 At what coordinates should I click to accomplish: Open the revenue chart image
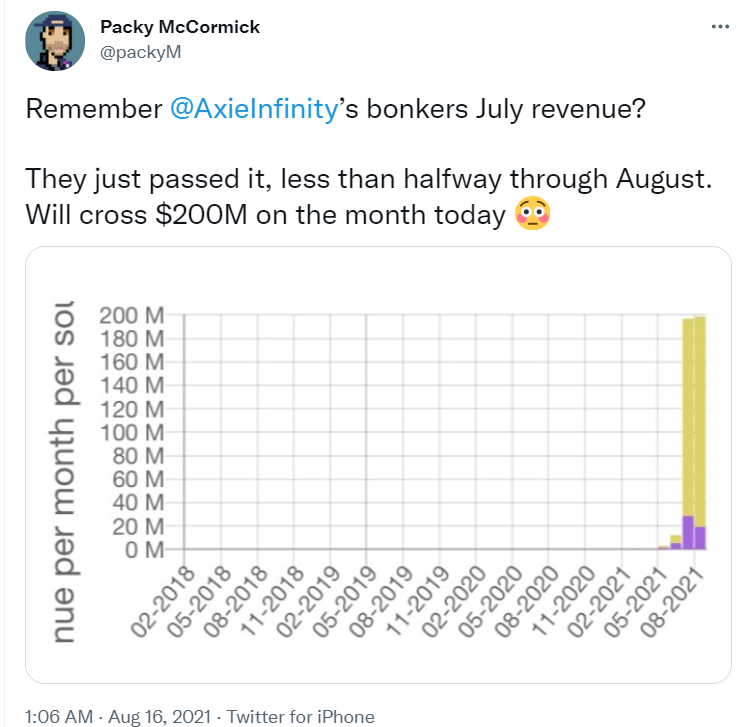tap(378, 465)
